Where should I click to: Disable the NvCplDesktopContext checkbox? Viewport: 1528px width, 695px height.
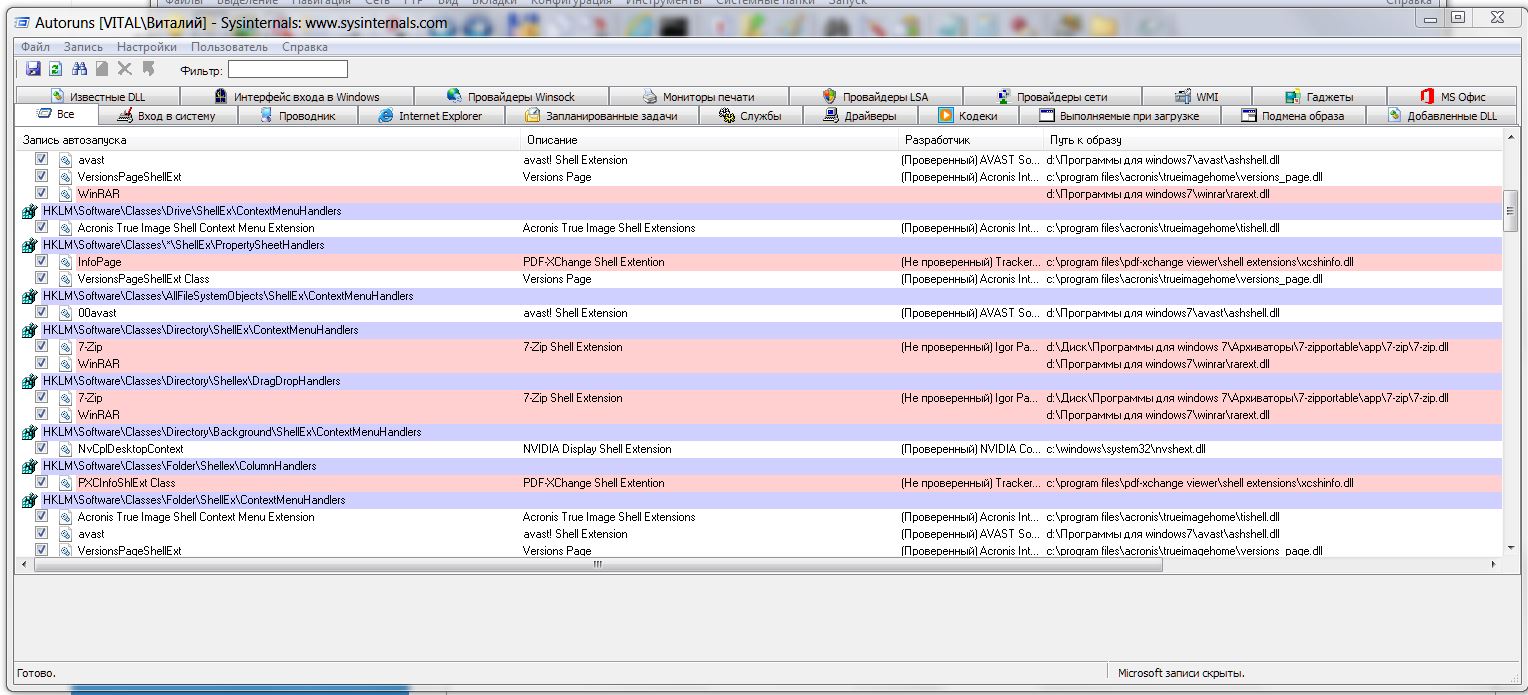41,448
